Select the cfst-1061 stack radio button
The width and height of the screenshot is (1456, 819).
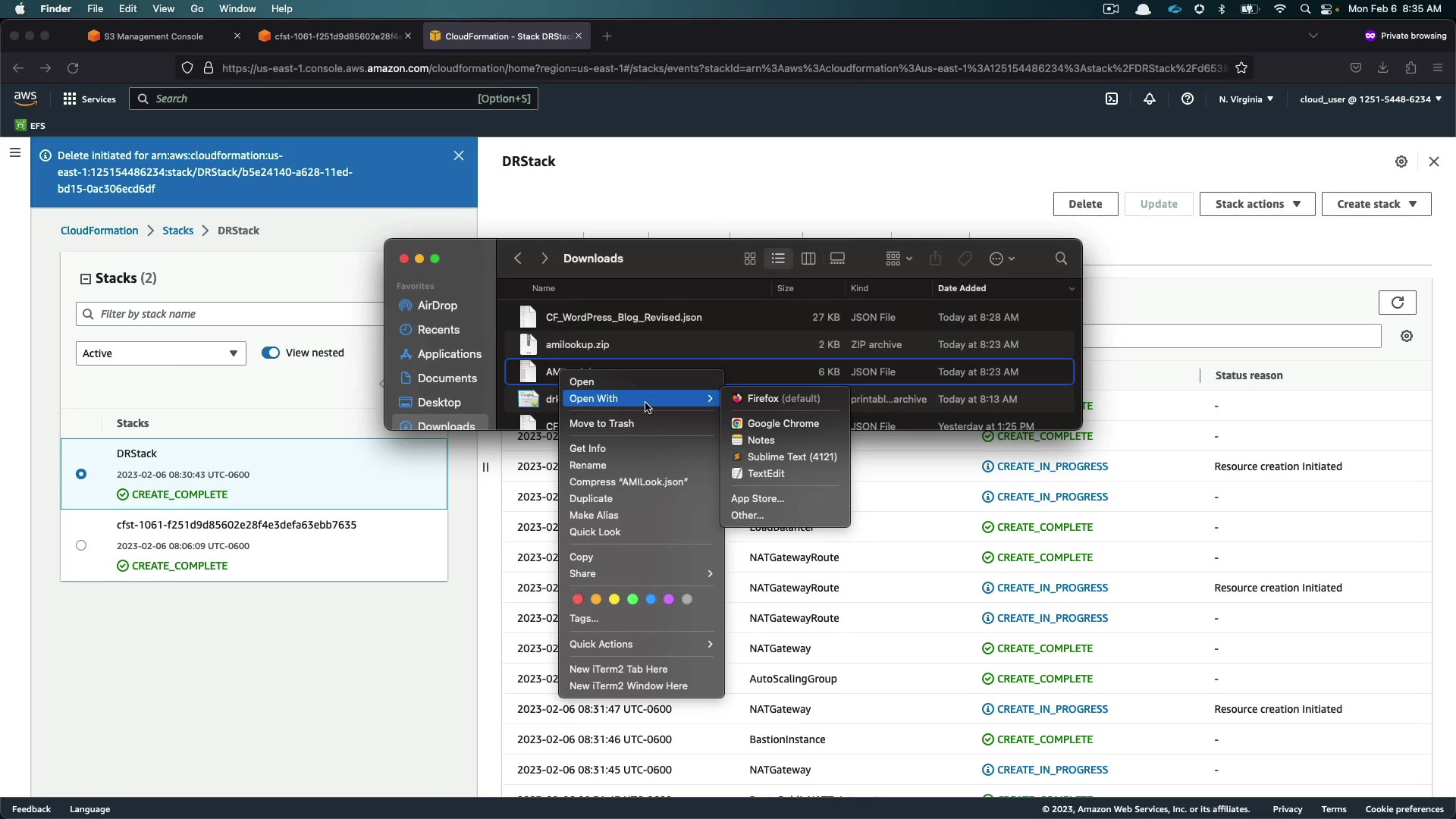pyautogui.click(x=81, y=545)
